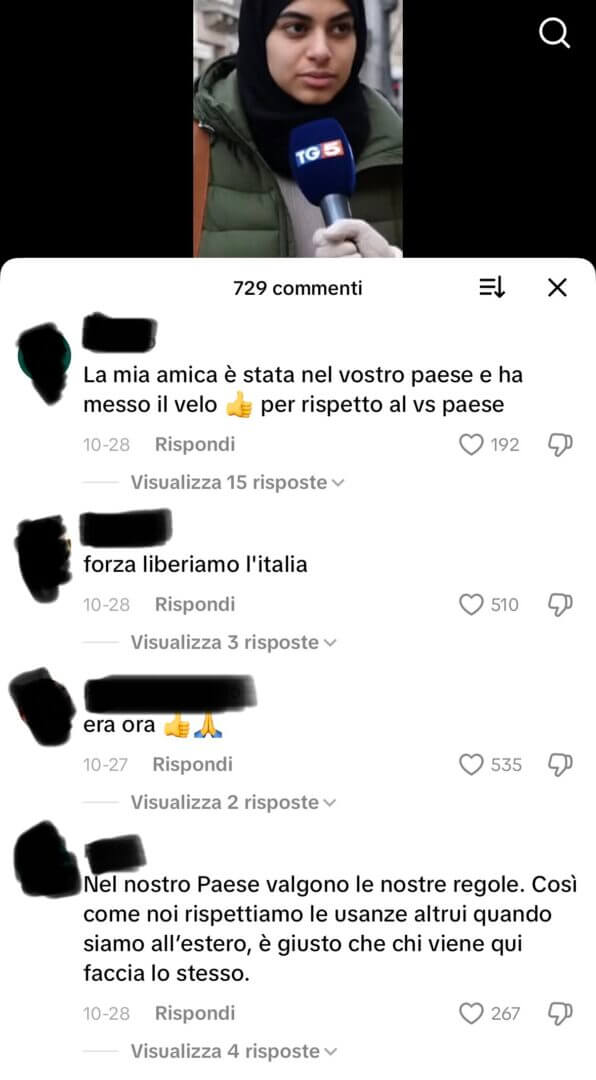This screenshot has width=596, height=1080.
Task: Close the 729 commenti panel
Action: coord(557,288)
